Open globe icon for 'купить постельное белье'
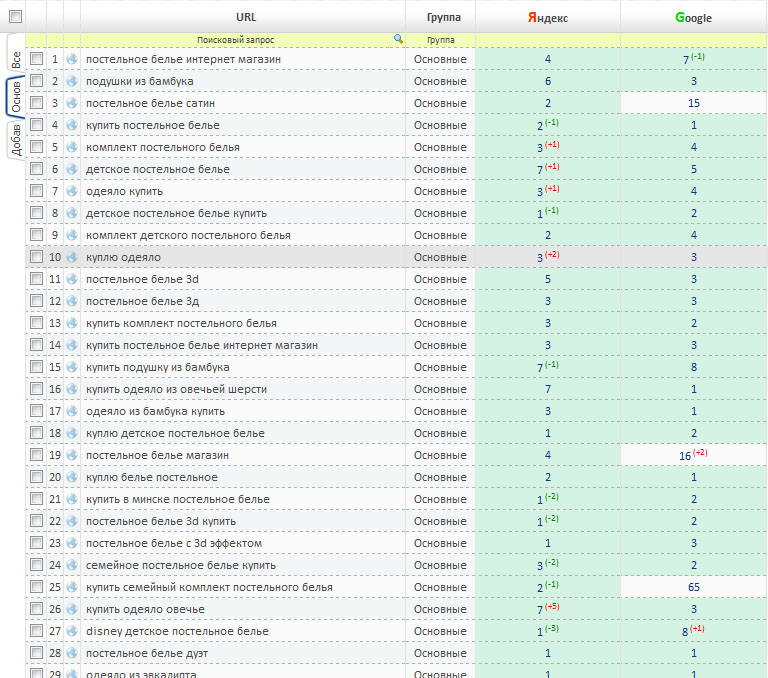The height and width of the screenshot is (678, 768). [x=72, y=125]
